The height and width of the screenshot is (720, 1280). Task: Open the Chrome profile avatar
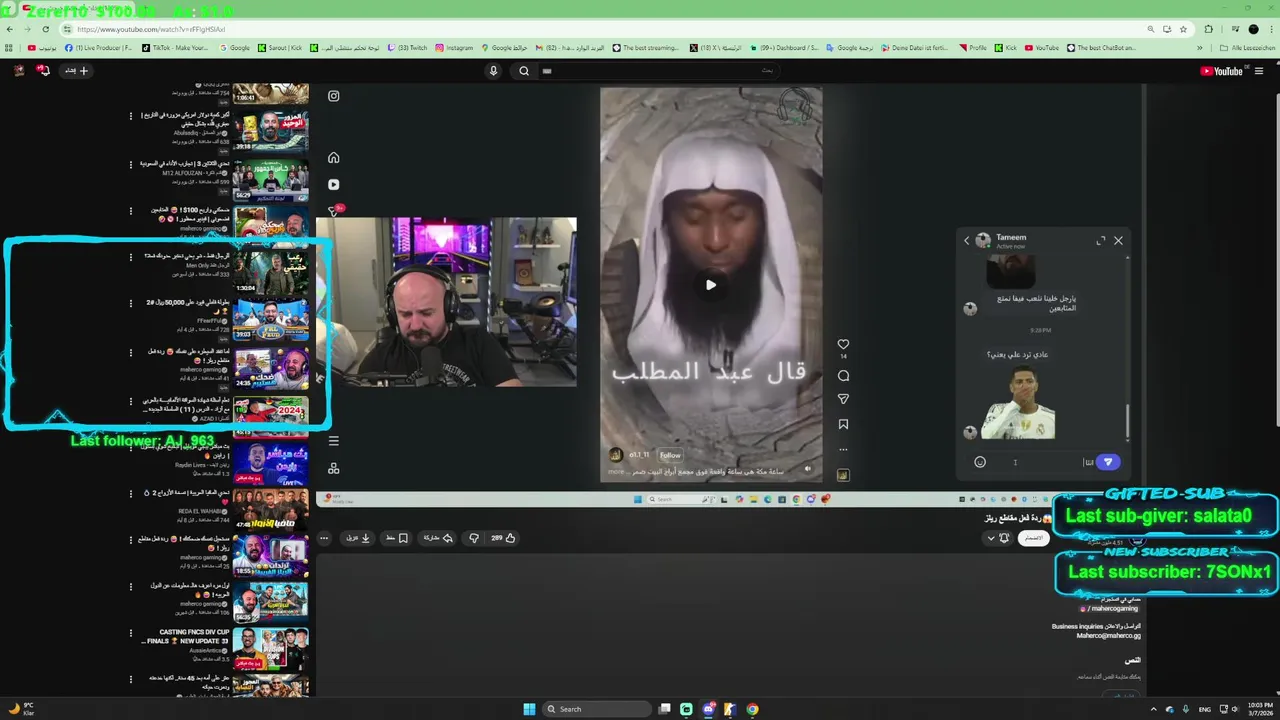click(1253, 29)
